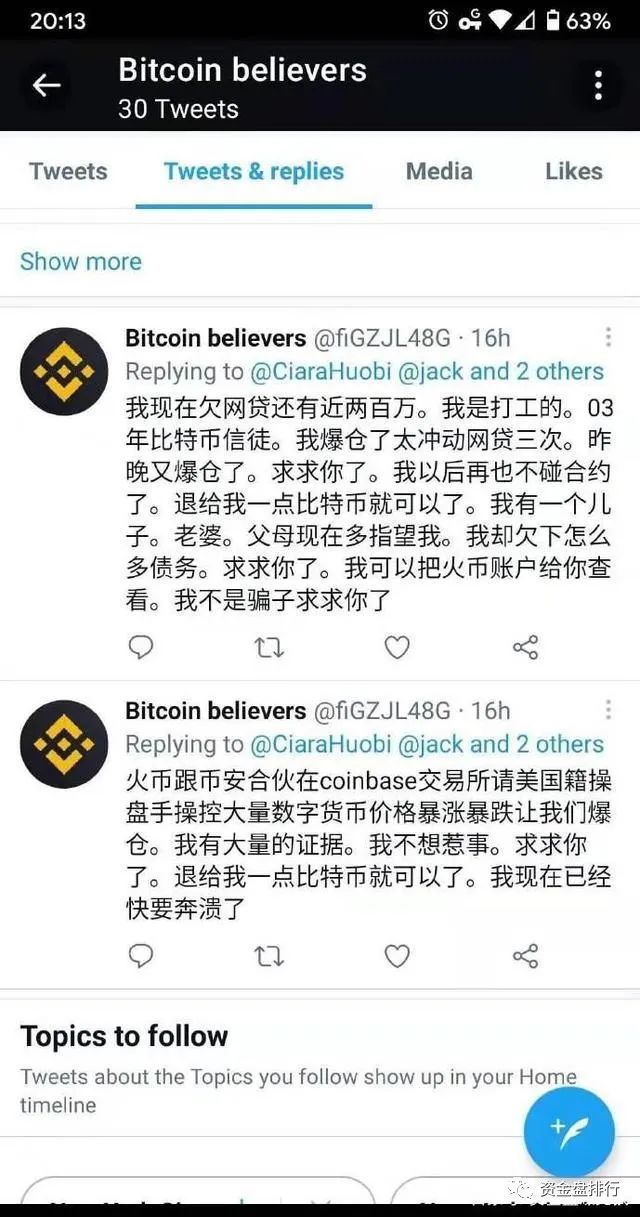The width and height of the screenshot is (640, 1217).
Task: Like the second tweet about coinbase
Action: click(397, 957)
